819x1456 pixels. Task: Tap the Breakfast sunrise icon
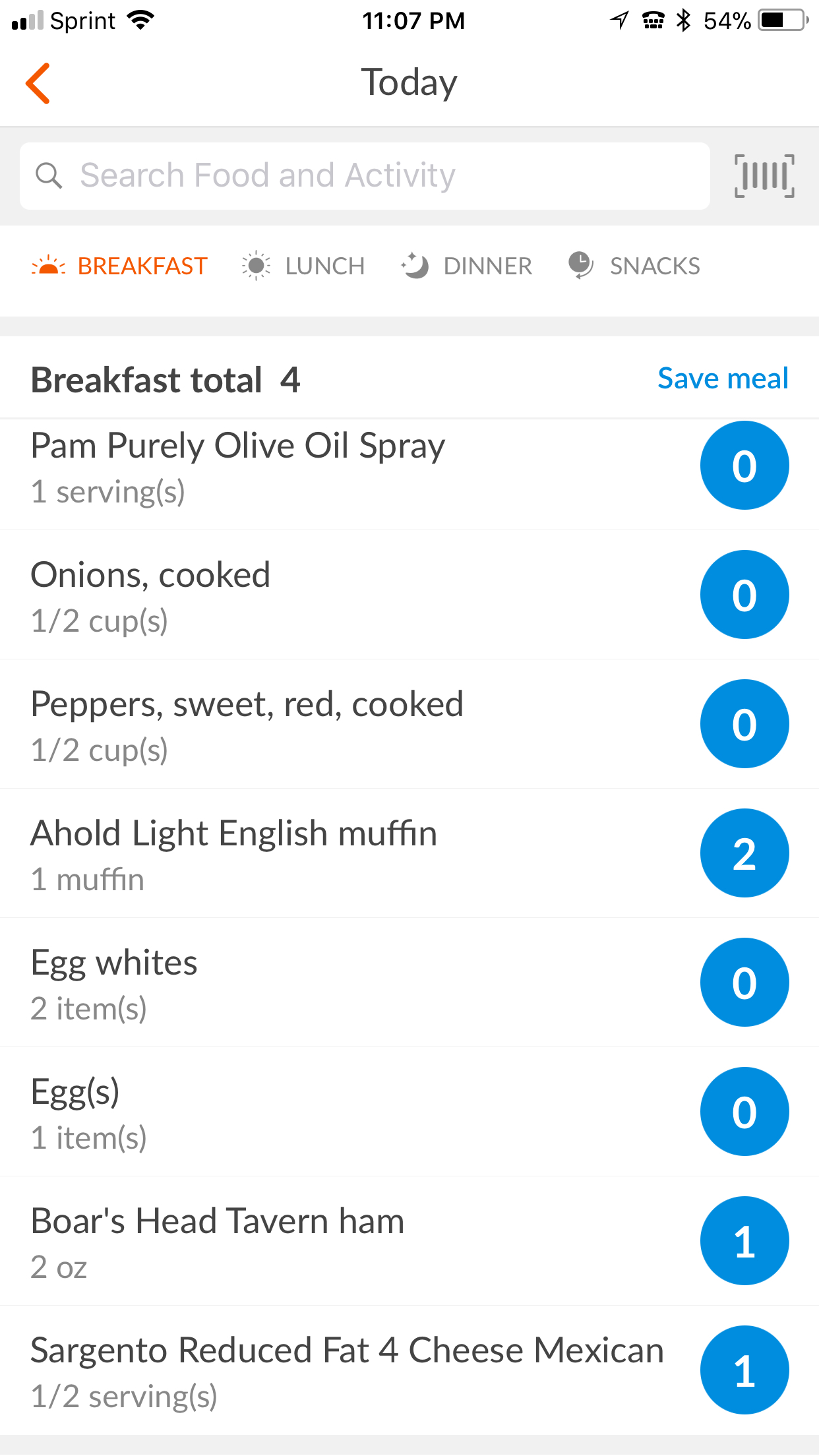(x=48, y=266)
